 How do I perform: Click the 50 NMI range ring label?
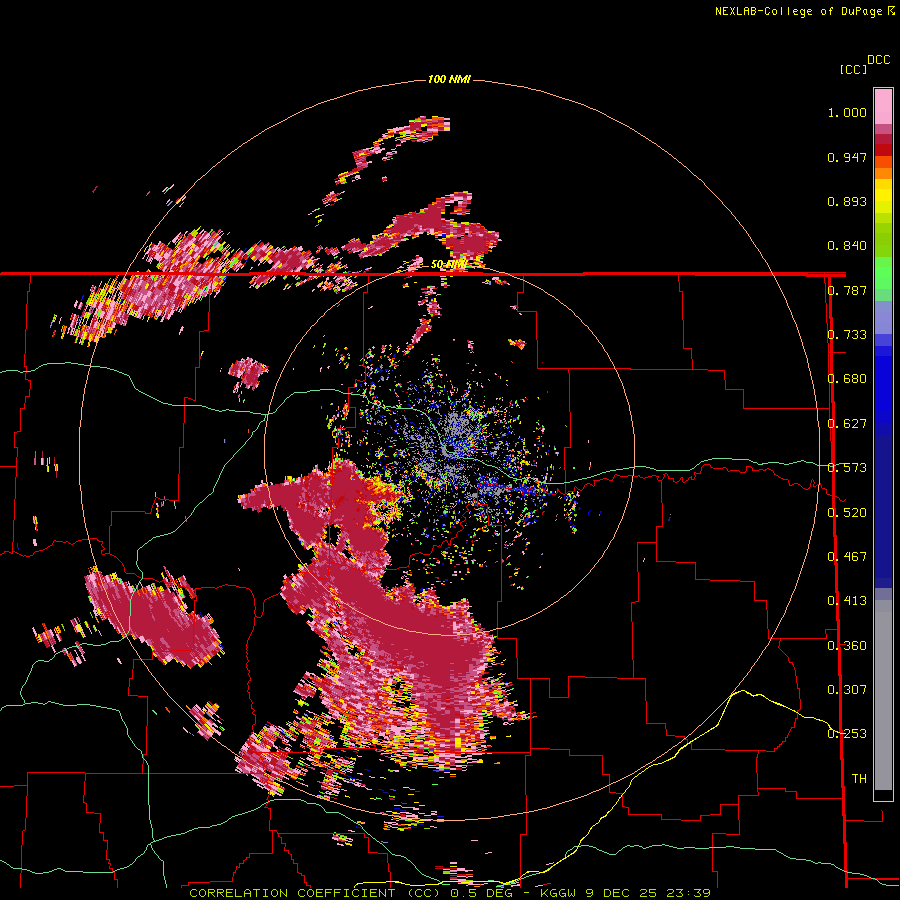(x=449, y=265)
